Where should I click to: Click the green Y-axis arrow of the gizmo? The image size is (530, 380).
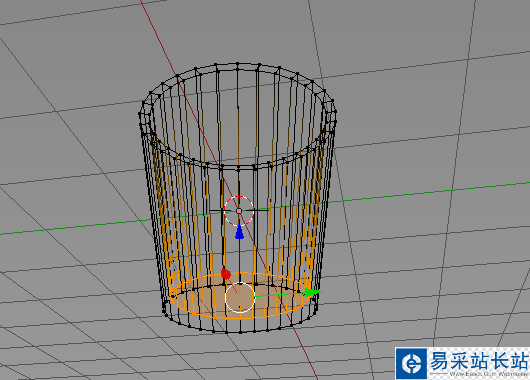pyautogui.click(x=313, y=292)
